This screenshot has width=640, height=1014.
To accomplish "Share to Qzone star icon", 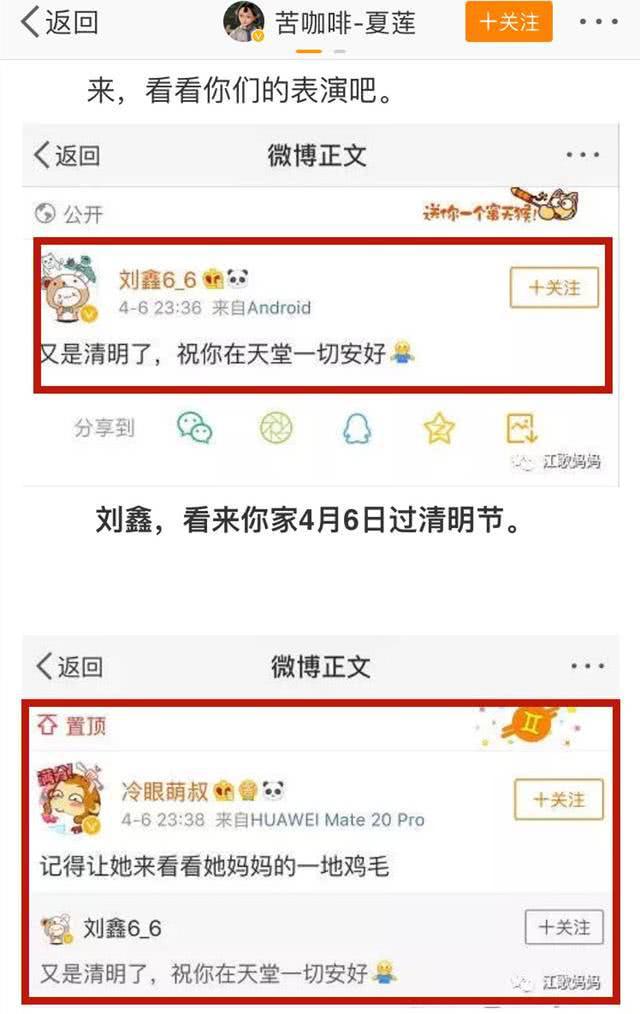I will [439, 428].
